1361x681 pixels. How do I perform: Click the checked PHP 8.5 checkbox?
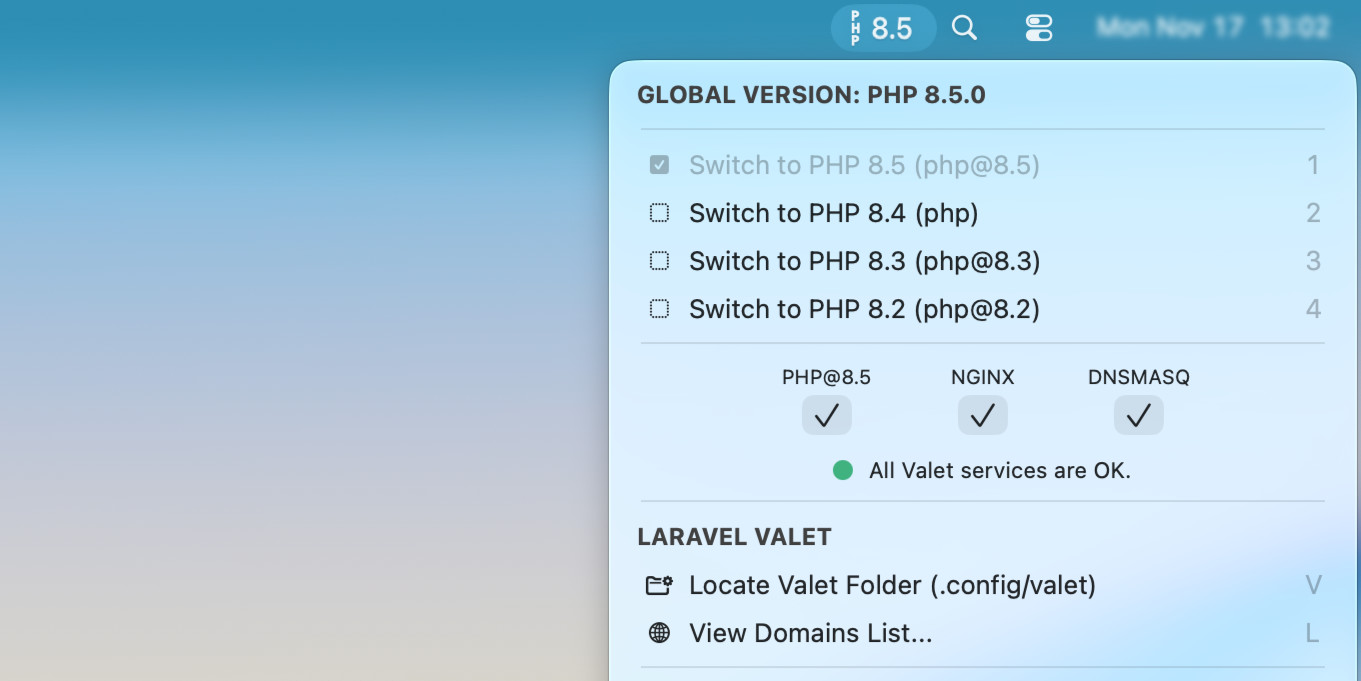[x=659, y=165]
